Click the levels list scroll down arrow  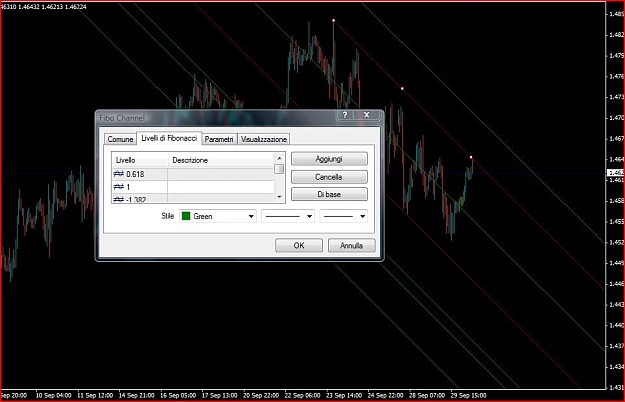(279, 197)
